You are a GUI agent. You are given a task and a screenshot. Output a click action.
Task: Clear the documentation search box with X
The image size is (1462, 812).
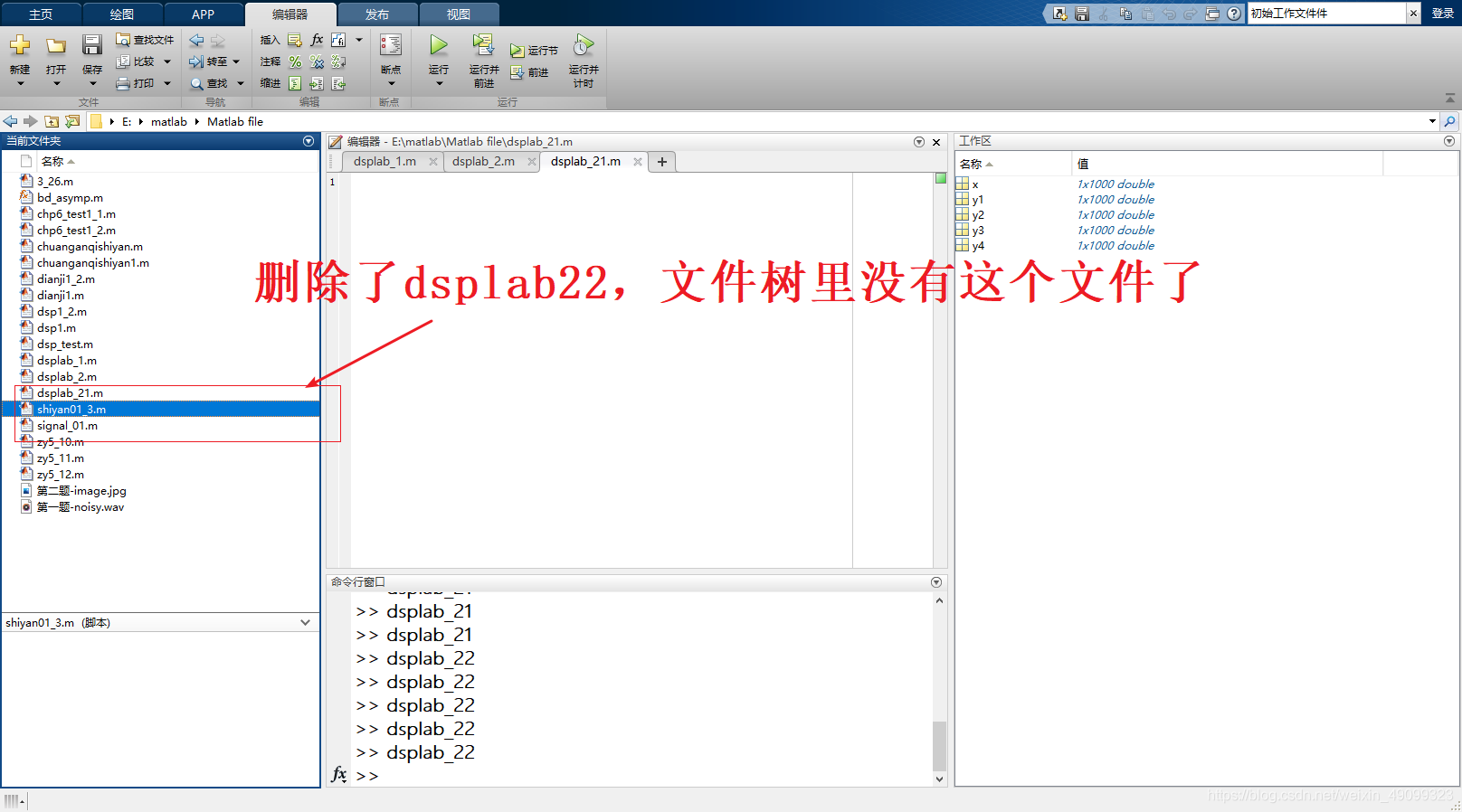pos(1413,14)
